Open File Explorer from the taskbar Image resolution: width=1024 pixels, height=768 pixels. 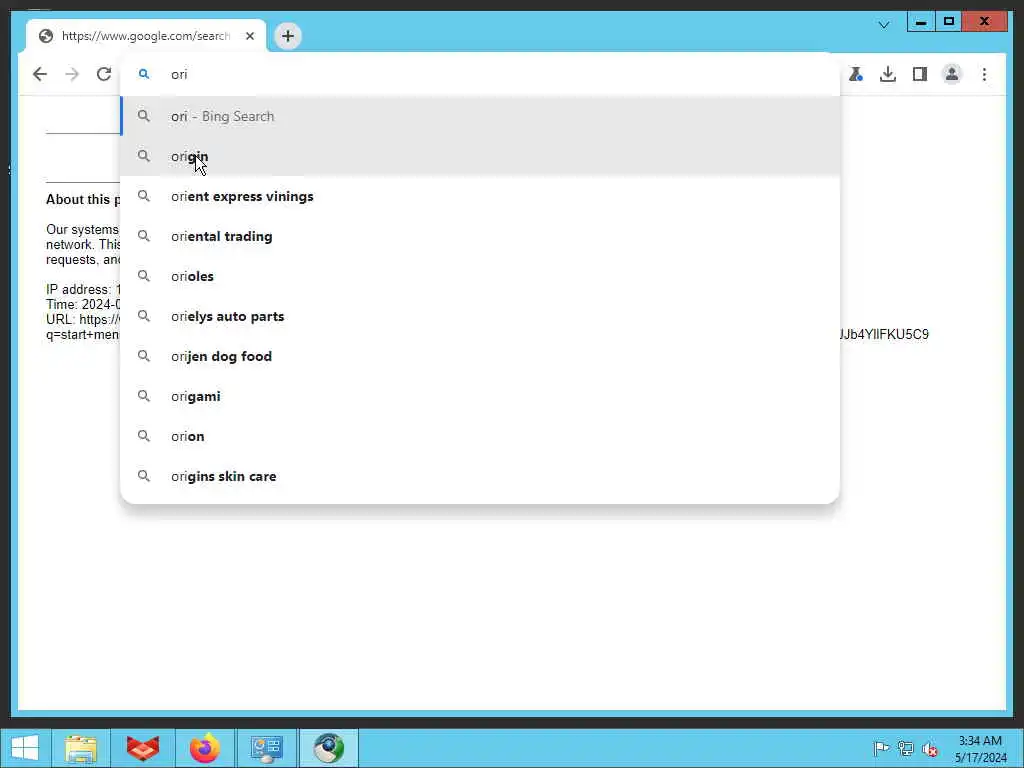(x=81, y=748)
